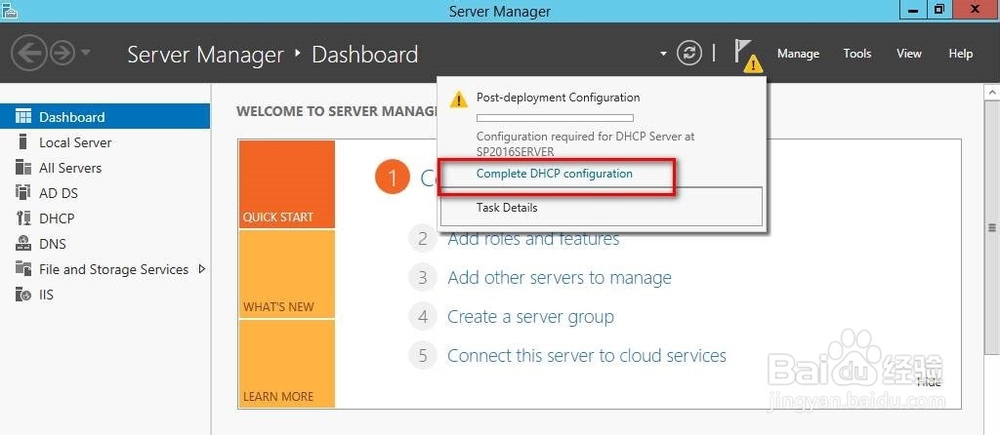Open the Manage menu
Image resolution: width=1000 pixels, height=435 pixels.
pos(797,54)
